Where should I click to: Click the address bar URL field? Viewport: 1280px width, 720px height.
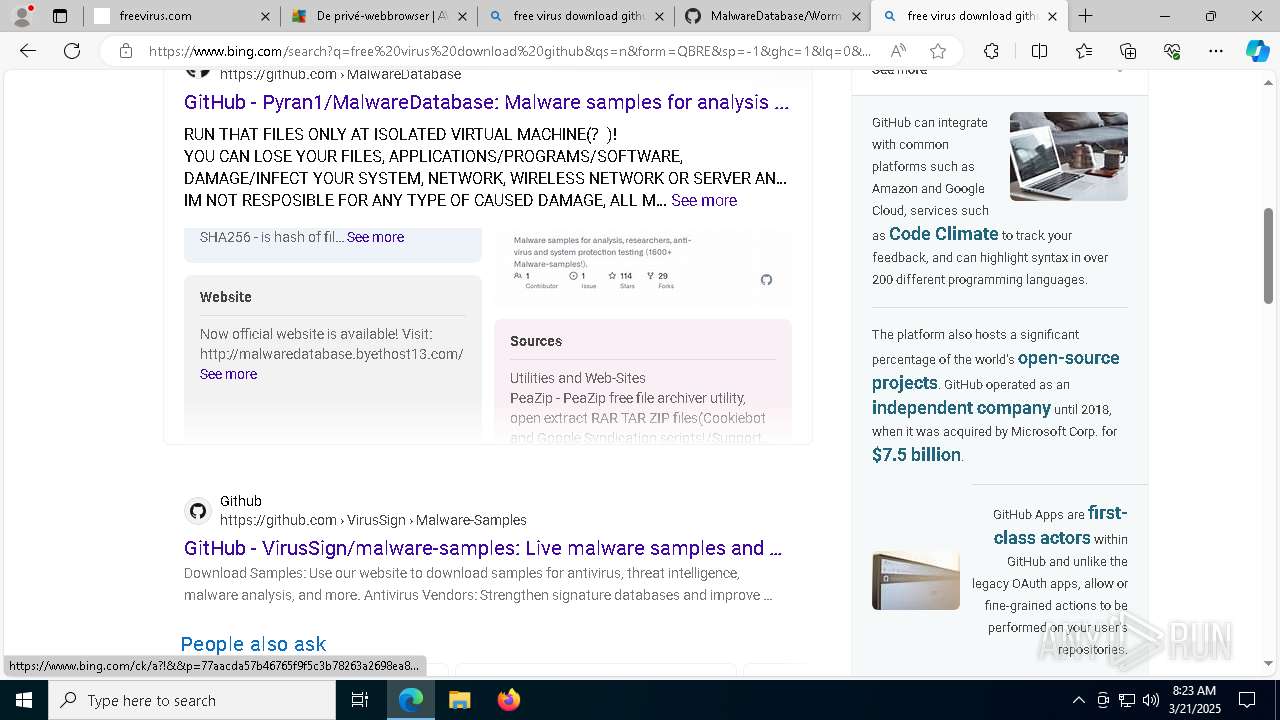(510, 51)
